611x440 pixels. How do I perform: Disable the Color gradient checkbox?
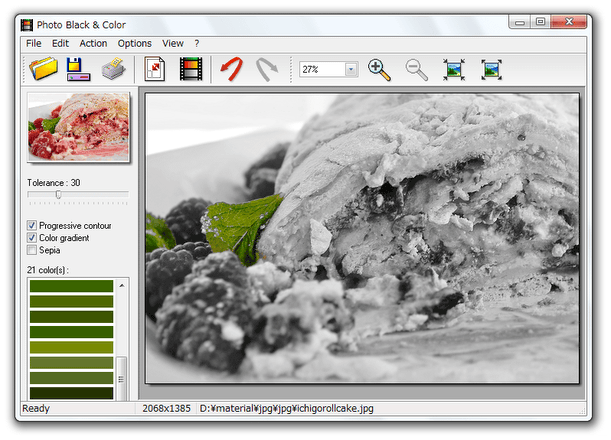point(32,238)
